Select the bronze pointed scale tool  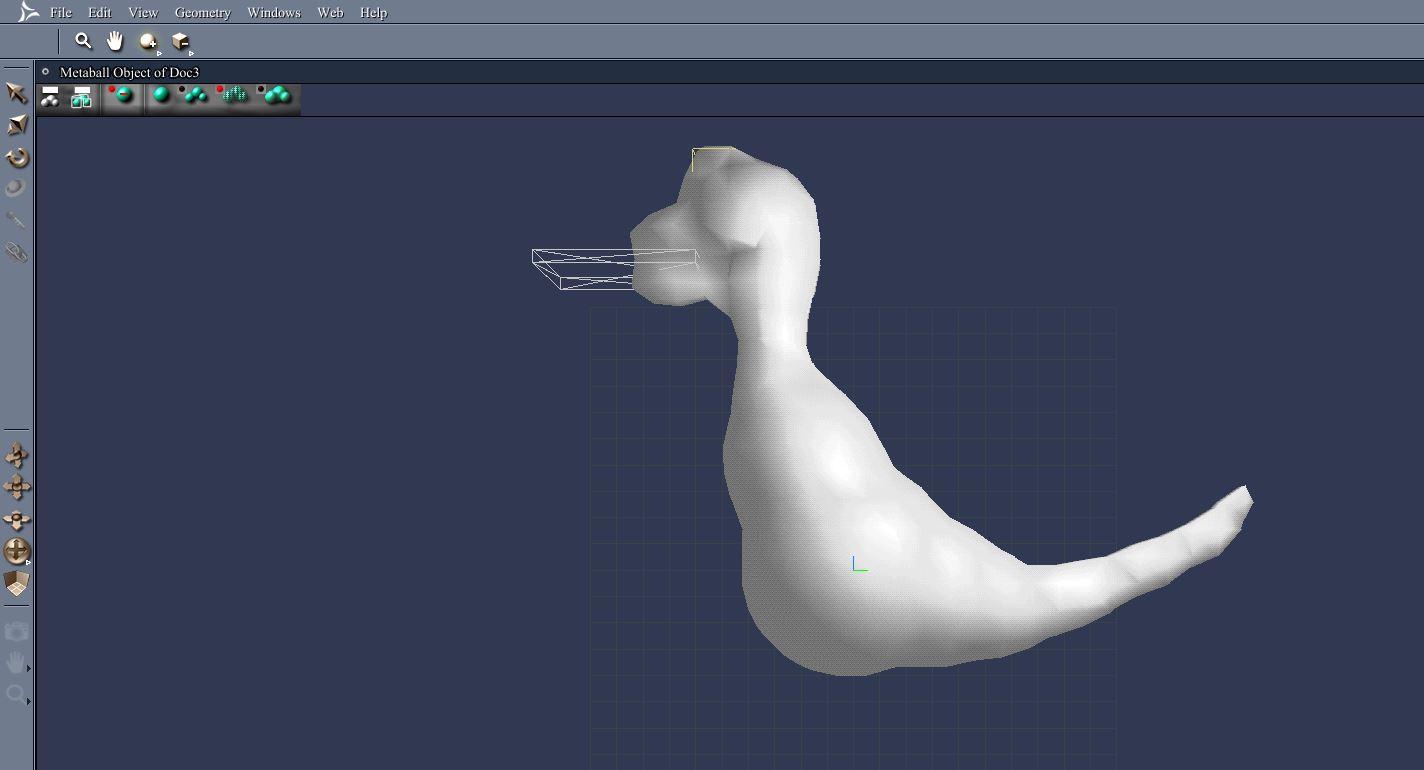[x=17, y=125]
